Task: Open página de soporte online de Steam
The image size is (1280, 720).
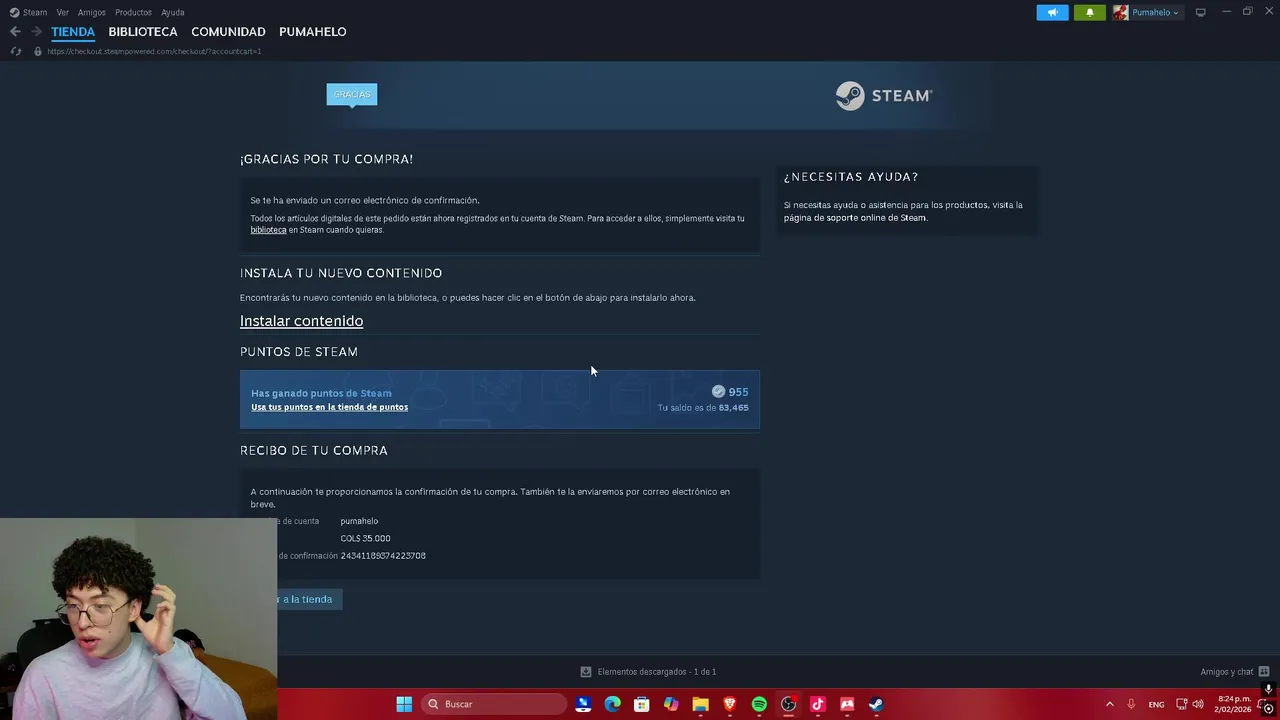Action: [855, 218]
